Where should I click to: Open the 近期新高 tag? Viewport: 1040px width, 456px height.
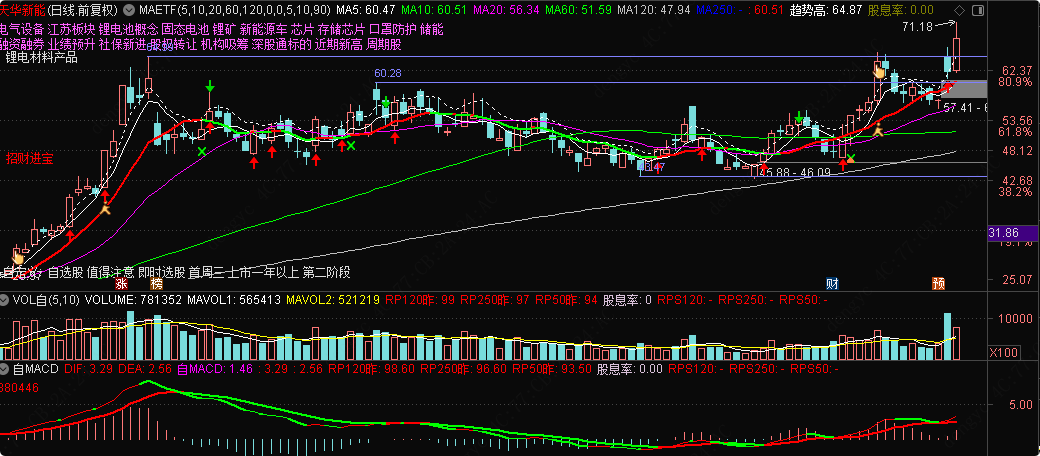click(338, 44)
